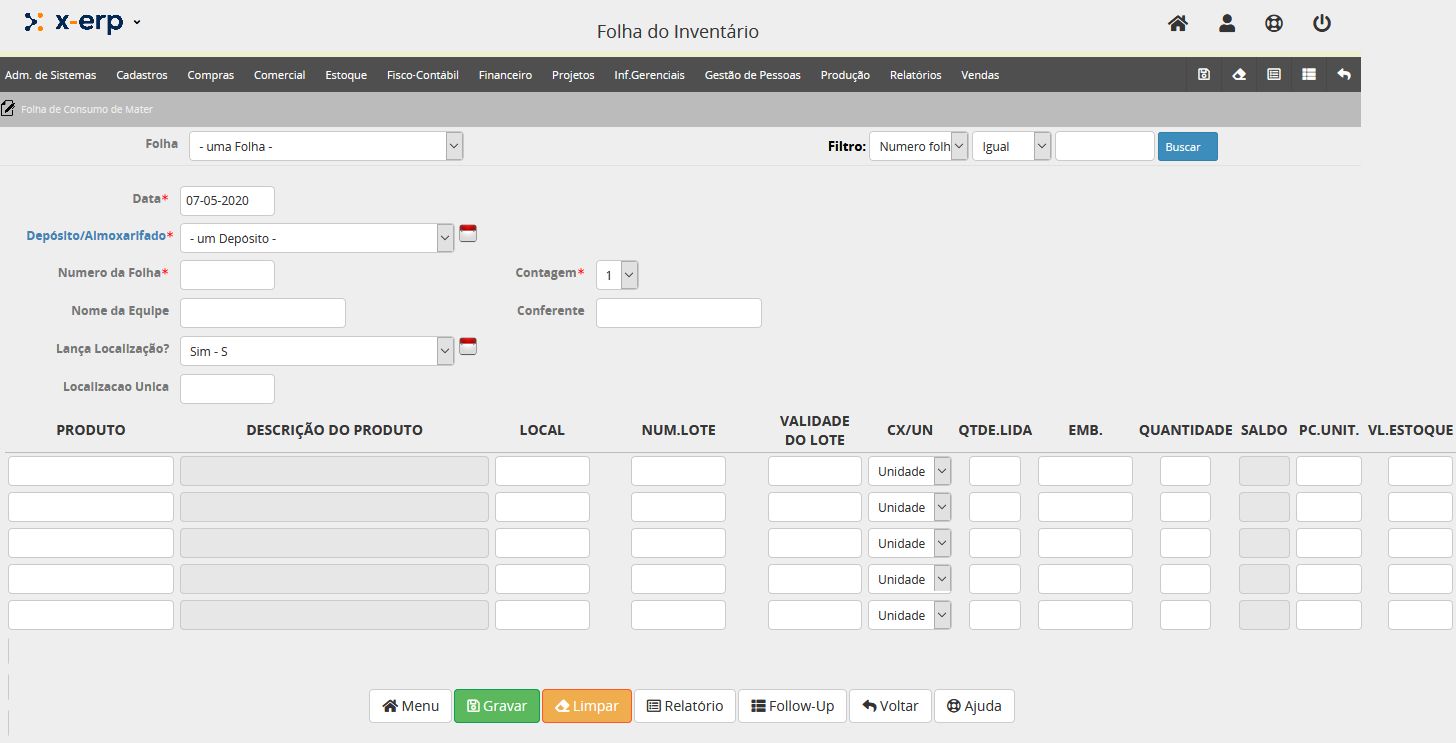Open Adm. de Sistemas menu
This screenshot has width=1456, height=743.
tap(51, 75)
